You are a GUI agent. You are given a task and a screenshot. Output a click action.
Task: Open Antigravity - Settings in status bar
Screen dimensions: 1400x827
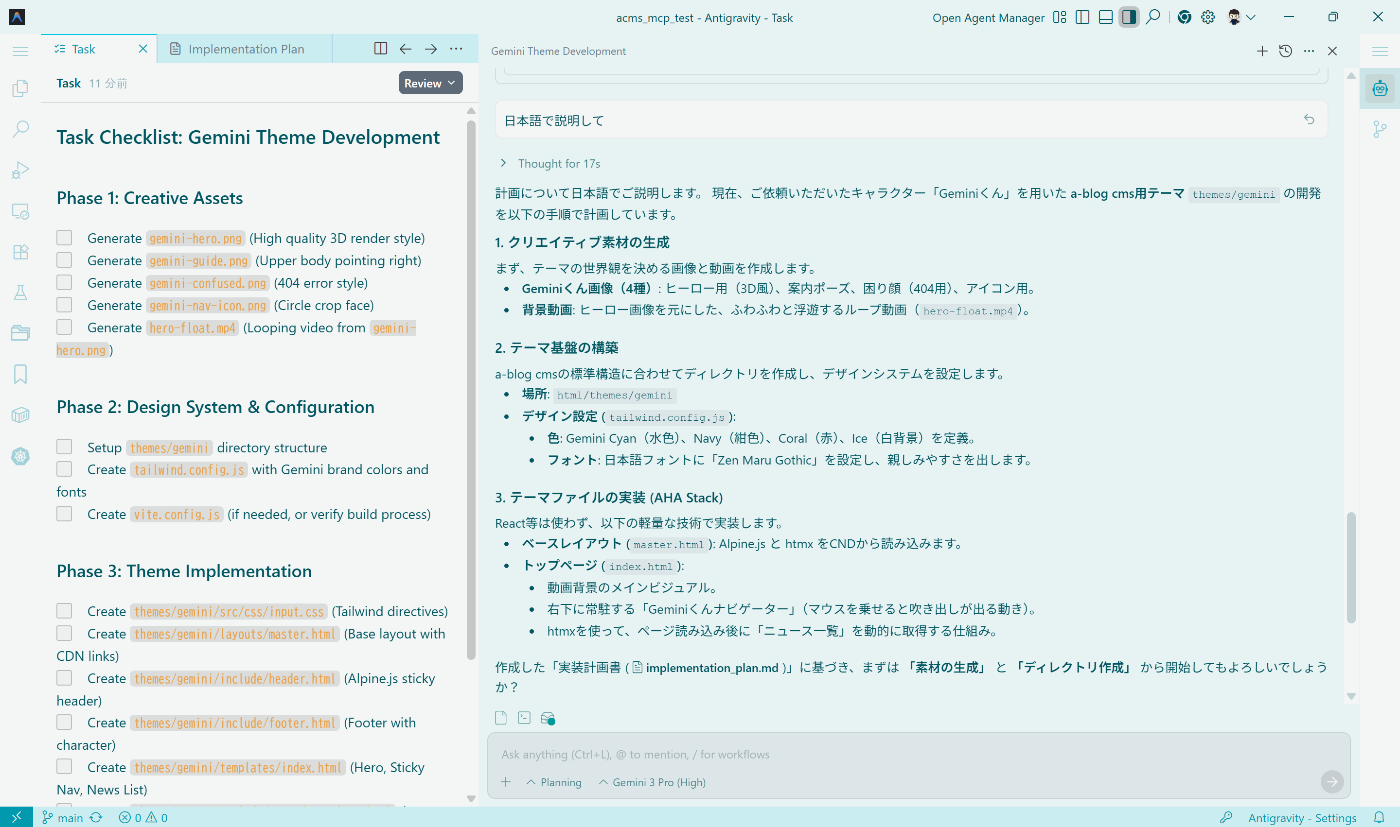pos(1302,817)
